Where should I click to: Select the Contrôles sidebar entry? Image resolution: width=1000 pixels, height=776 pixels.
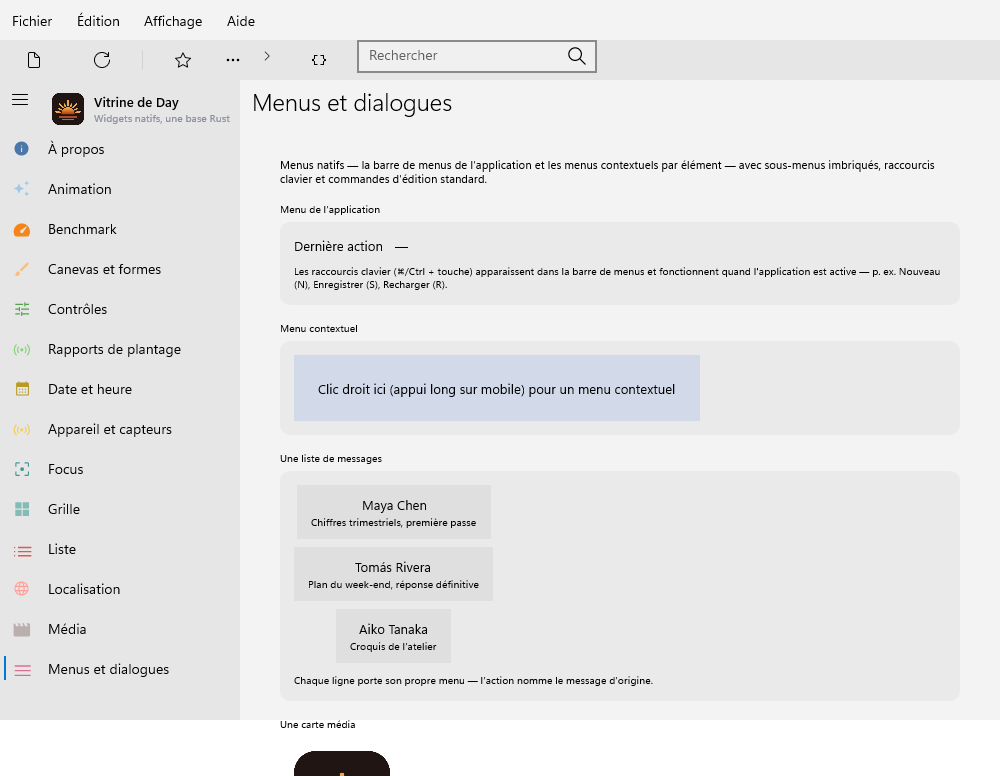click(120, 309)
